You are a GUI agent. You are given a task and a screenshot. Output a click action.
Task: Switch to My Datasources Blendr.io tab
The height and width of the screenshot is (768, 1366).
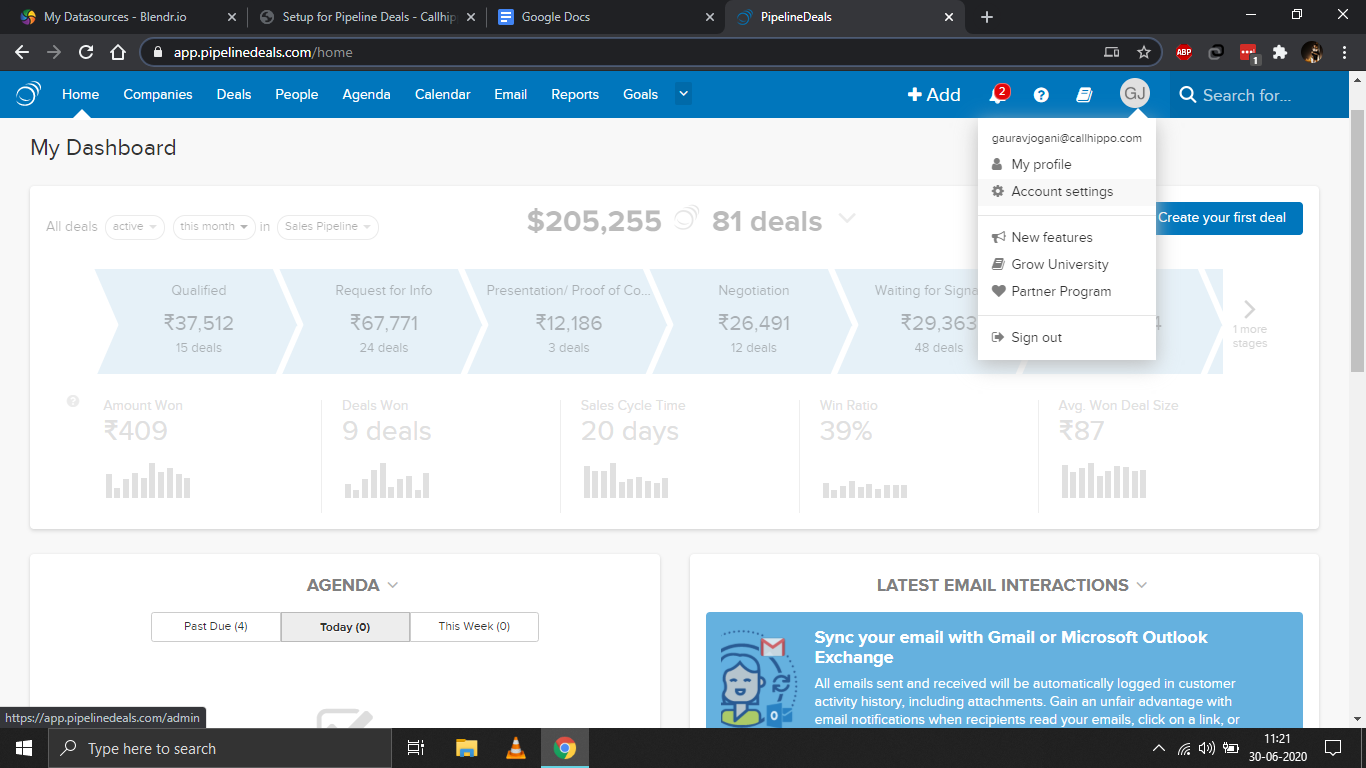pos(129,17)
